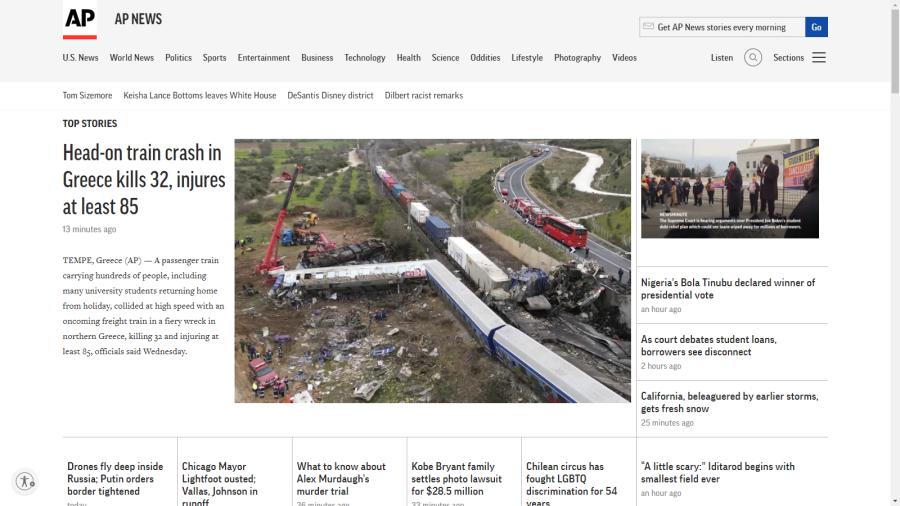900x506 pixels.
Task: Open the Supreme Court rally video thumbnail
Action: 730,188
